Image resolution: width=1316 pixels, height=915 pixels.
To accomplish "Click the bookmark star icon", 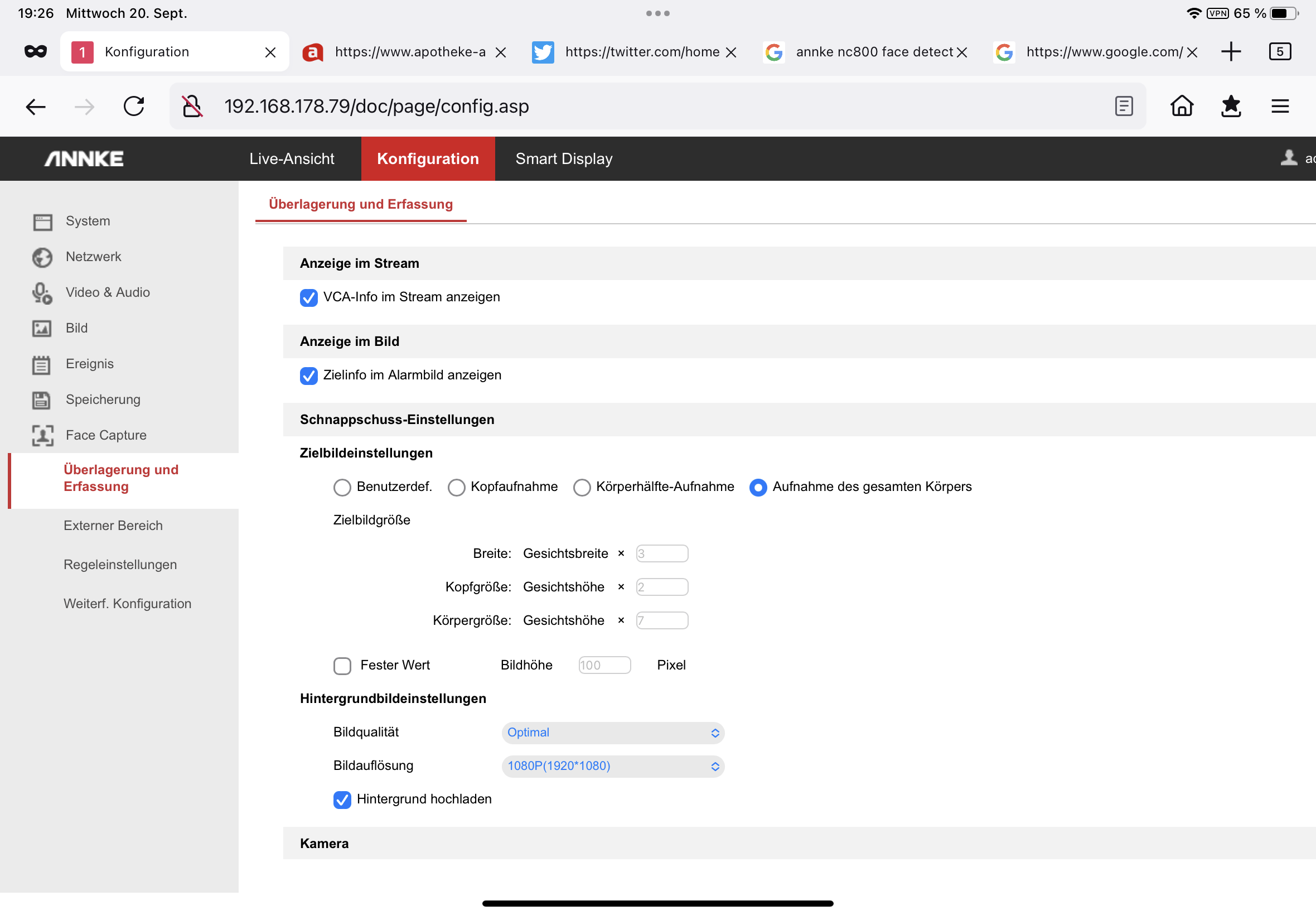I will point(1231,106).
